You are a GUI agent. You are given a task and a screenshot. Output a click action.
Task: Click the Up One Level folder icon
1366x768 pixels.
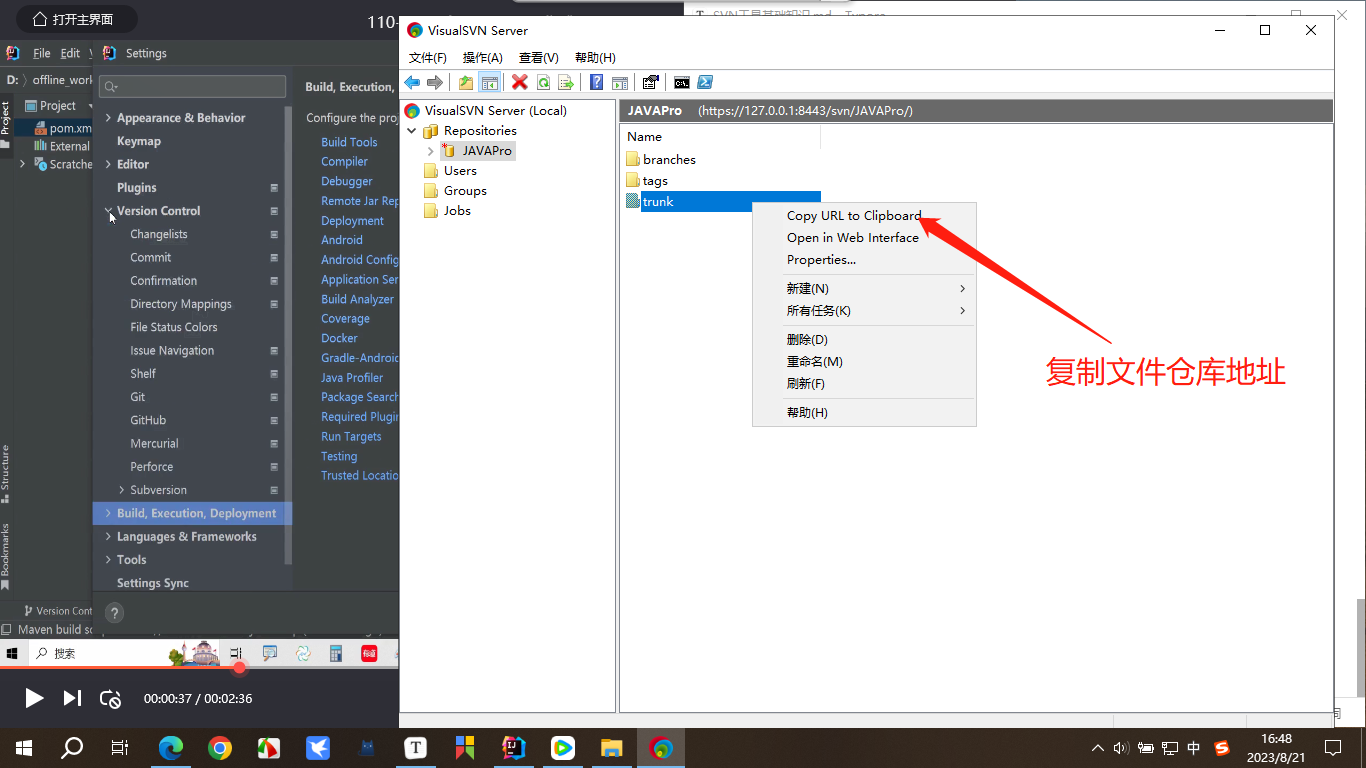(466, 82)
